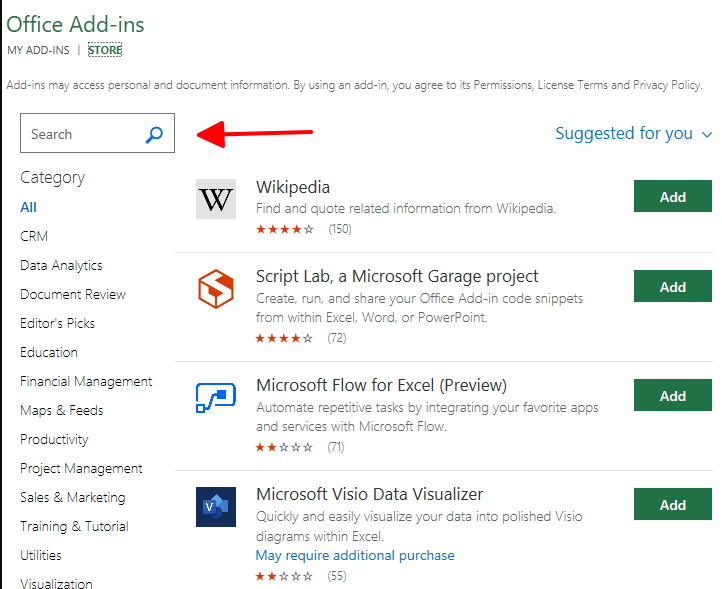
Task: Open the Wikipedia add-in icon
Action: pos(216,199)
